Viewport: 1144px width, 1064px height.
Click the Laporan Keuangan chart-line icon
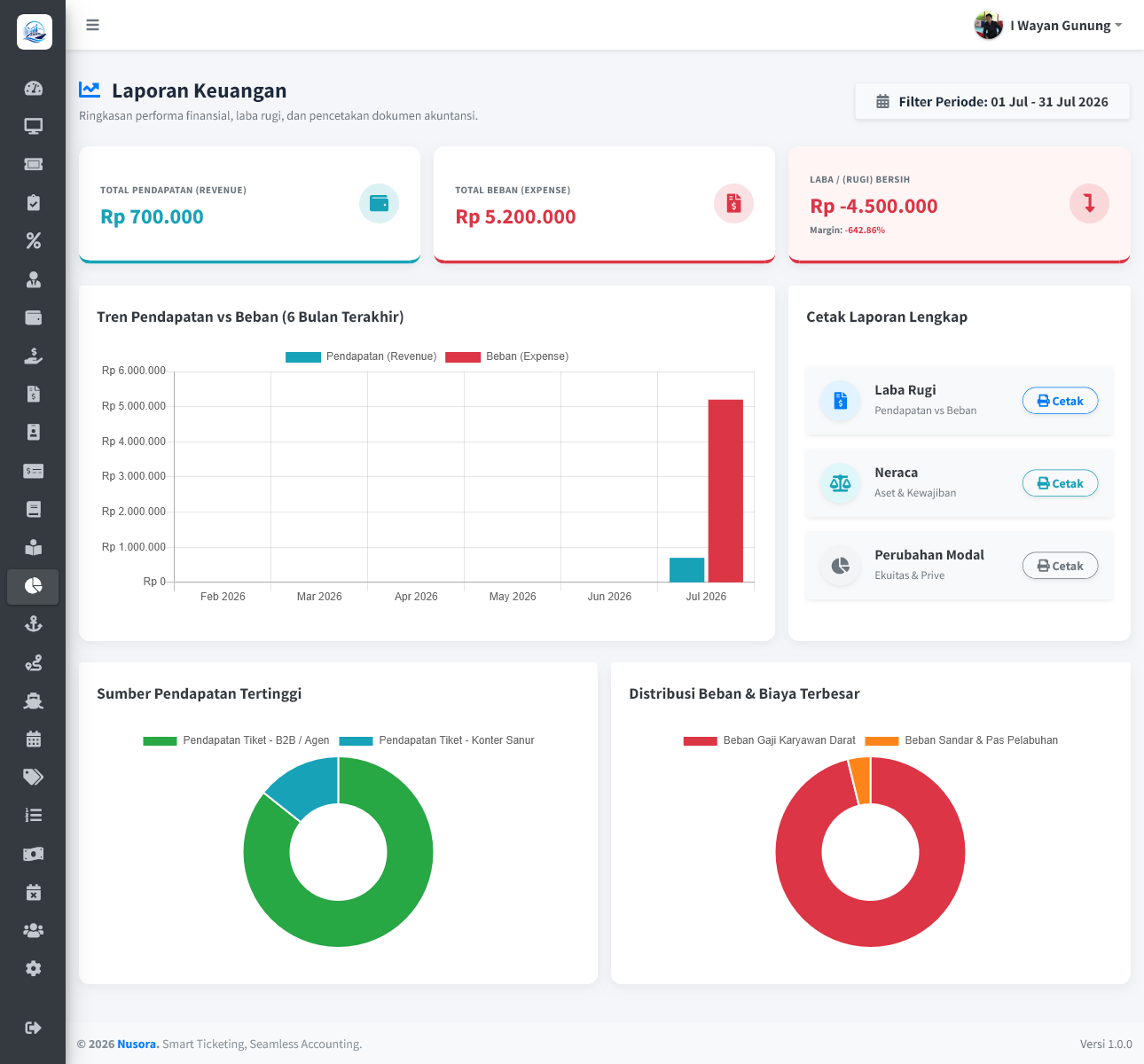click(x=89, y=90)
